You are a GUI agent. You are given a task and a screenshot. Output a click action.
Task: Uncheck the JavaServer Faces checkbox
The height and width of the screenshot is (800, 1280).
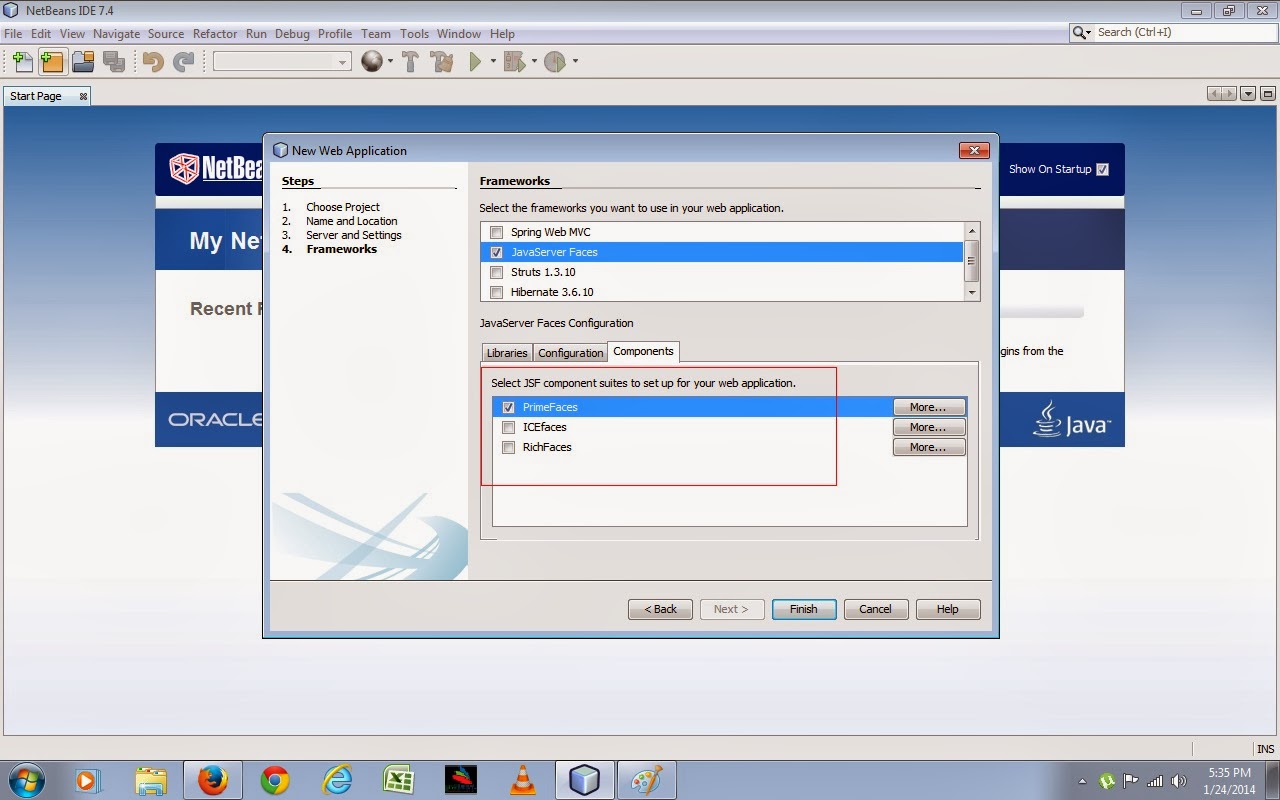tap(497, 252)
